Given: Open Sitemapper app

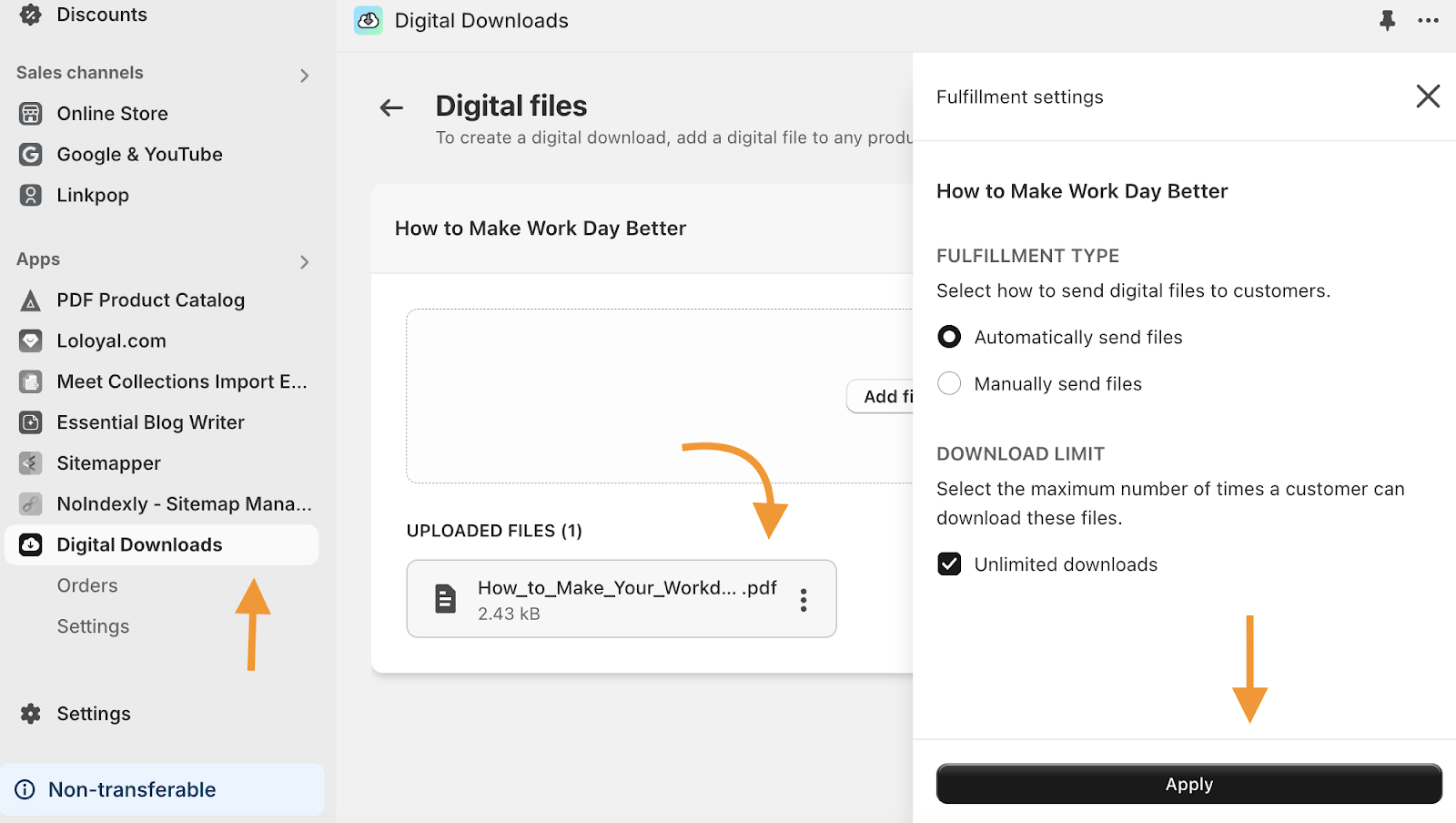Looking at the screenshot, I should coord(108,462).
